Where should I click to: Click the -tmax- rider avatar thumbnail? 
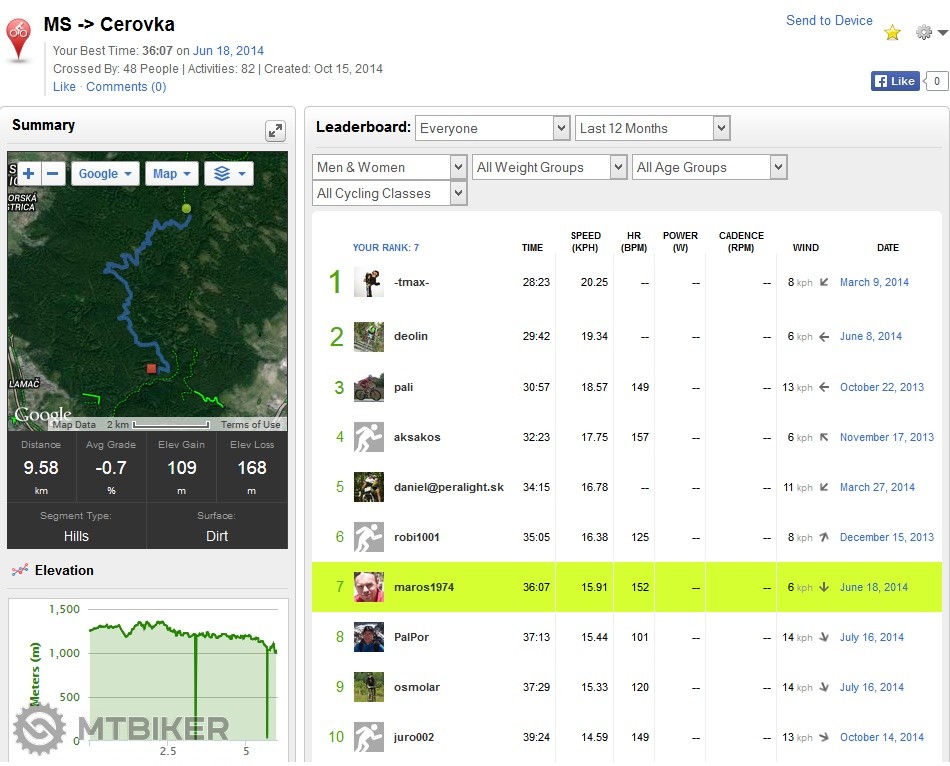368,282
